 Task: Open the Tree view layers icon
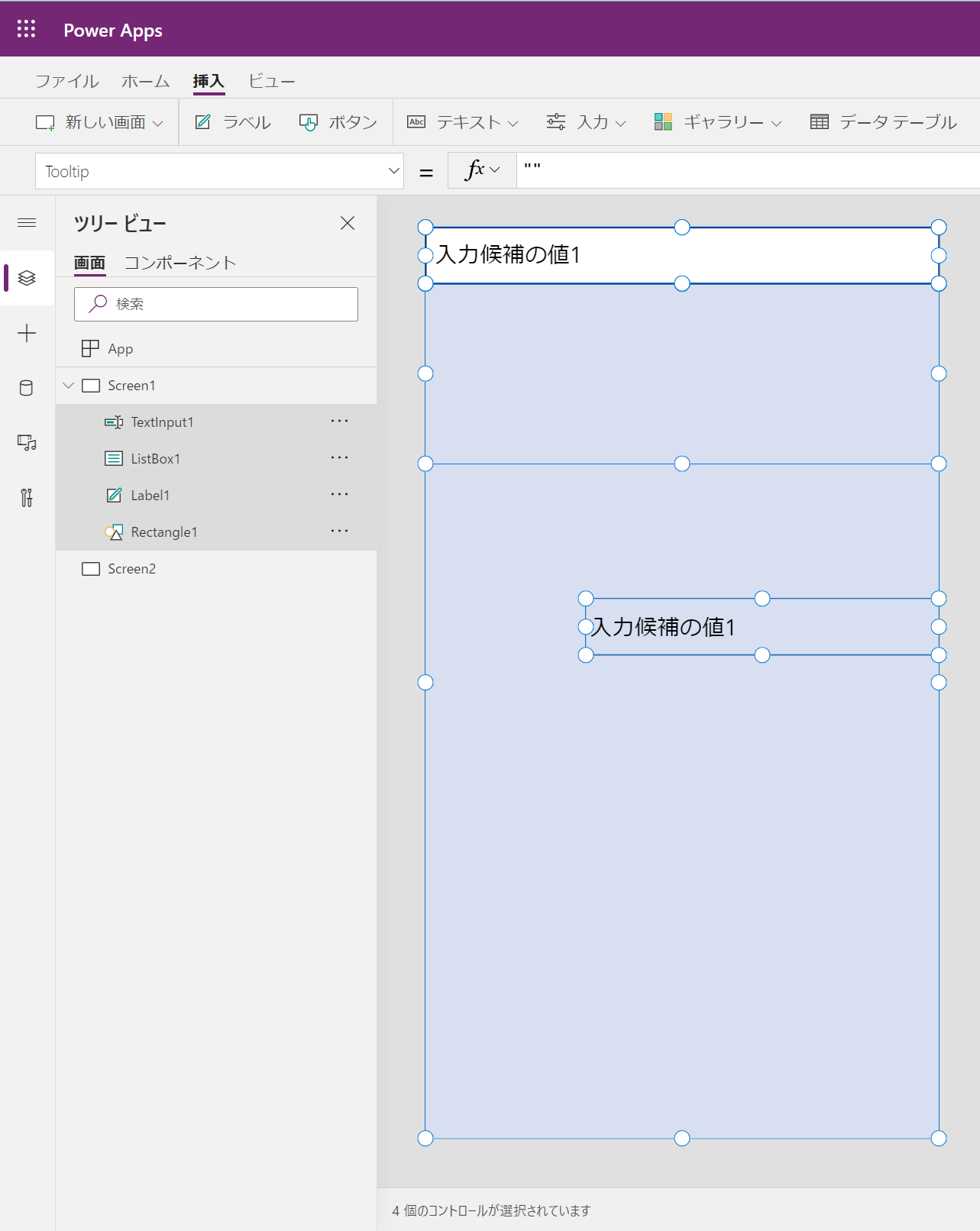coord(27,278)
